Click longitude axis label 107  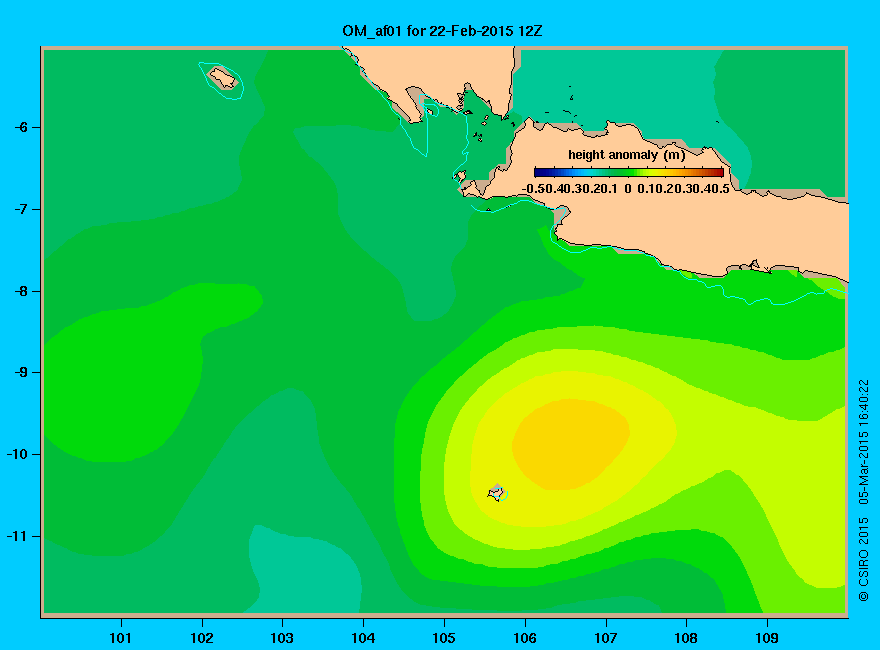tap(606, 638)
